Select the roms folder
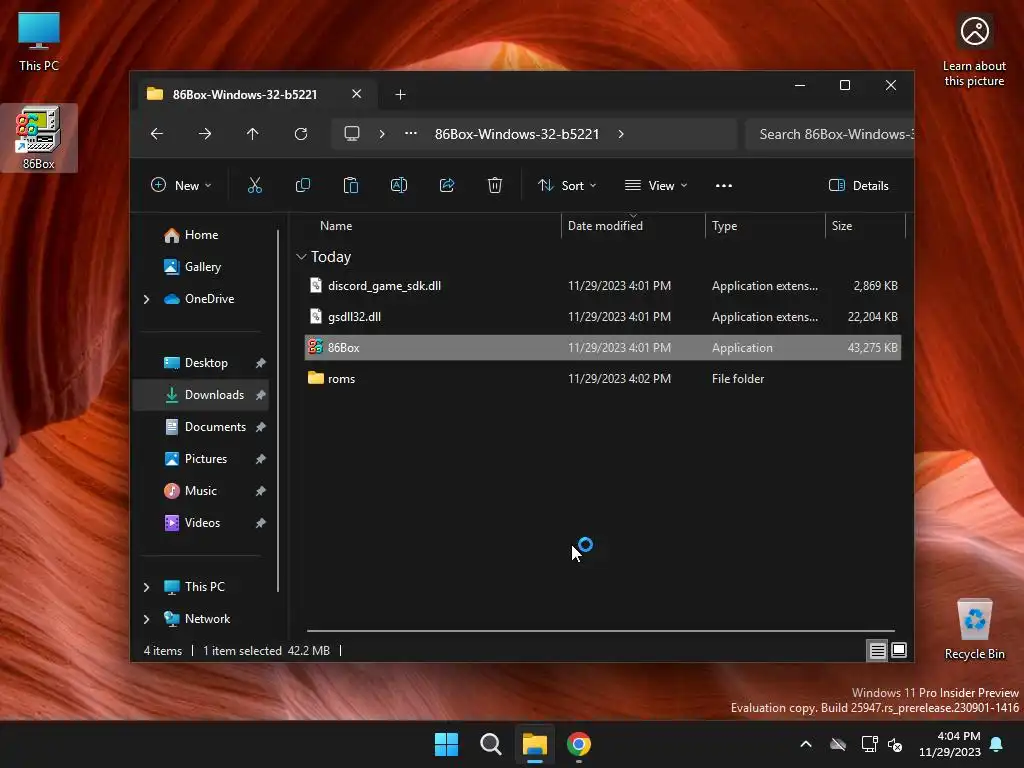 [x=603, y=379]
